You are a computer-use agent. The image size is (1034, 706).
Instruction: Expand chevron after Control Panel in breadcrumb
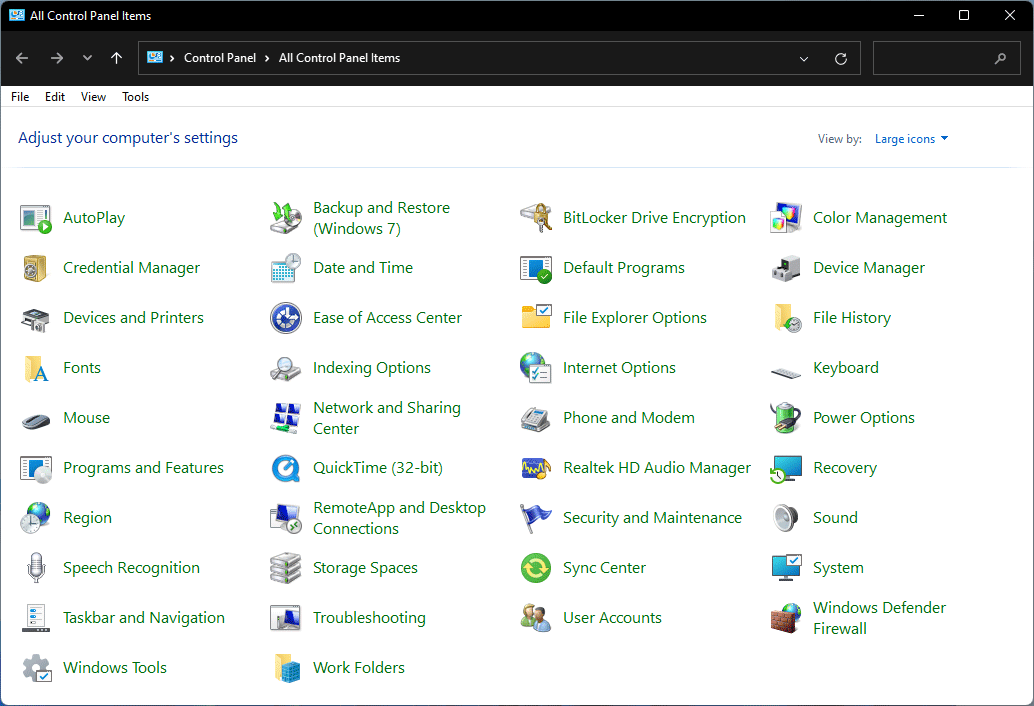pyautogui.click(x=267, y=58)
